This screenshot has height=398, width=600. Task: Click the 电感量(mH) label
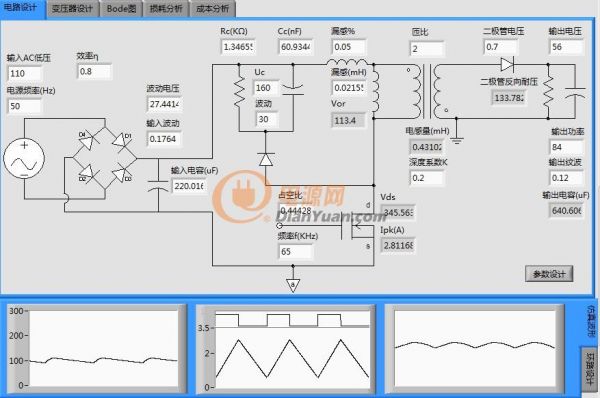coord(427,131)
